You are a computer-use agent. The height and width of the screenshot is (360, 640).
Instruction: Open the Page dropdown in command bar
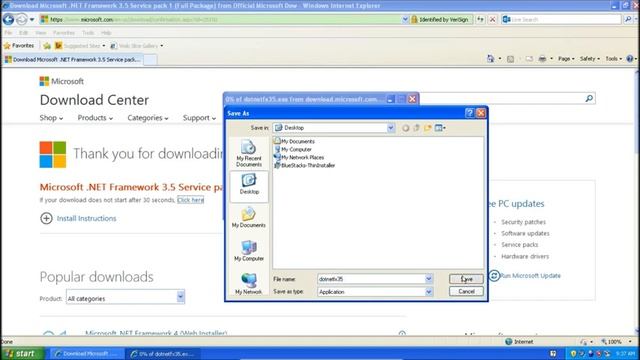coord(566,59)
